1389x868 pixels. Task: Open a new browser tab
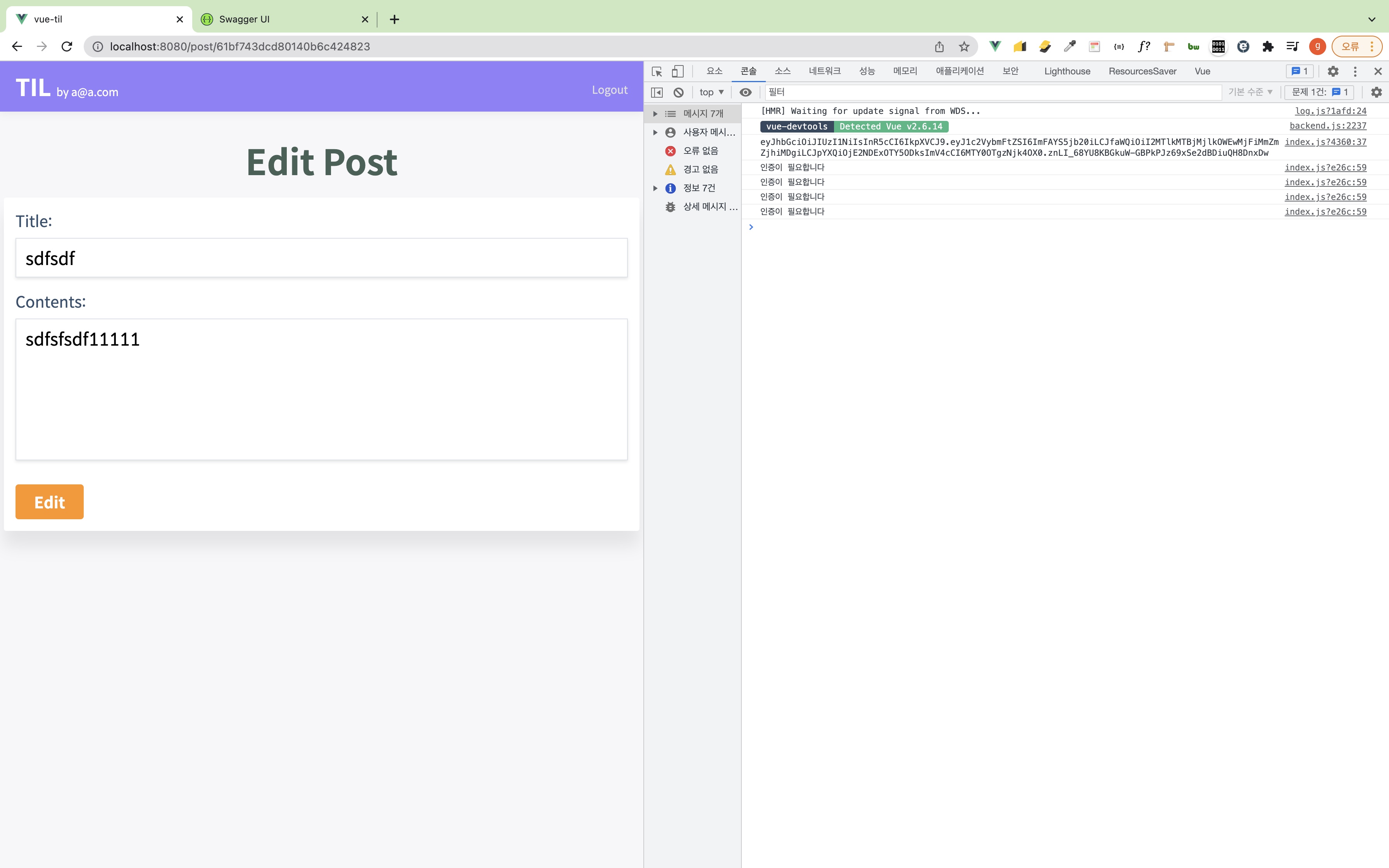[x=394, y=19]
